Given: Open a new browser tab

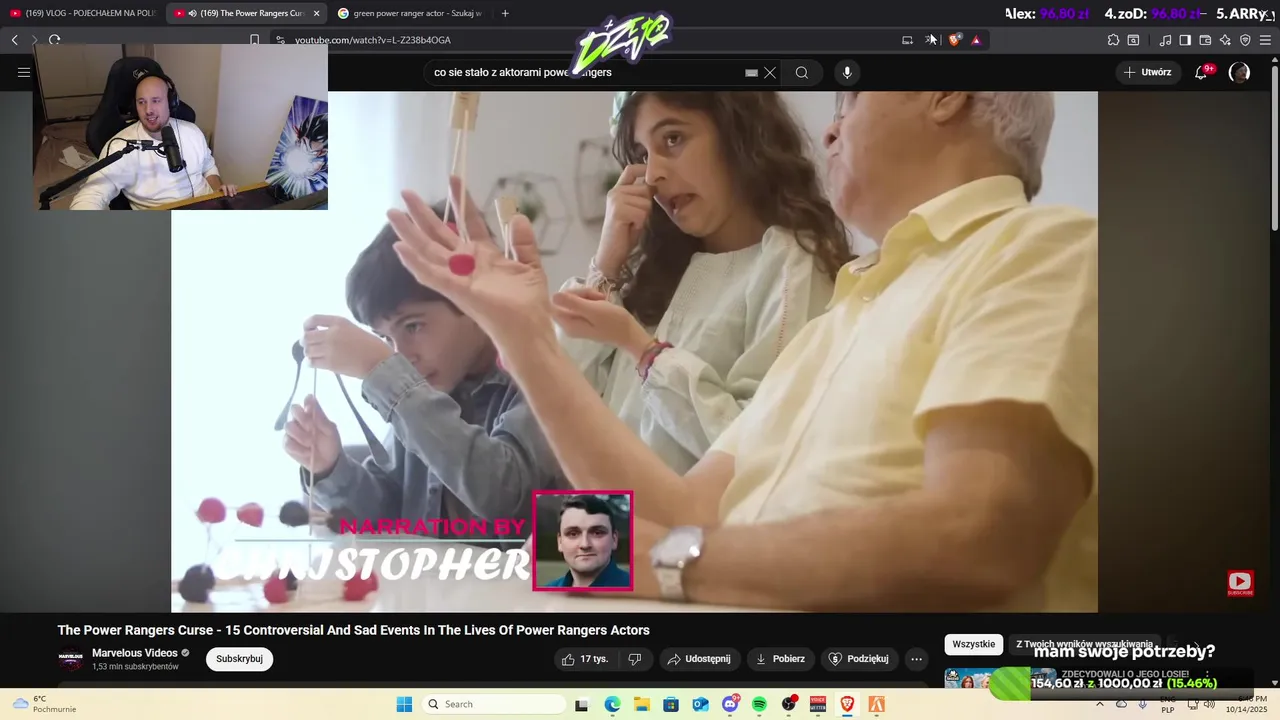Looking at the screenshot, I should [505, 13].
